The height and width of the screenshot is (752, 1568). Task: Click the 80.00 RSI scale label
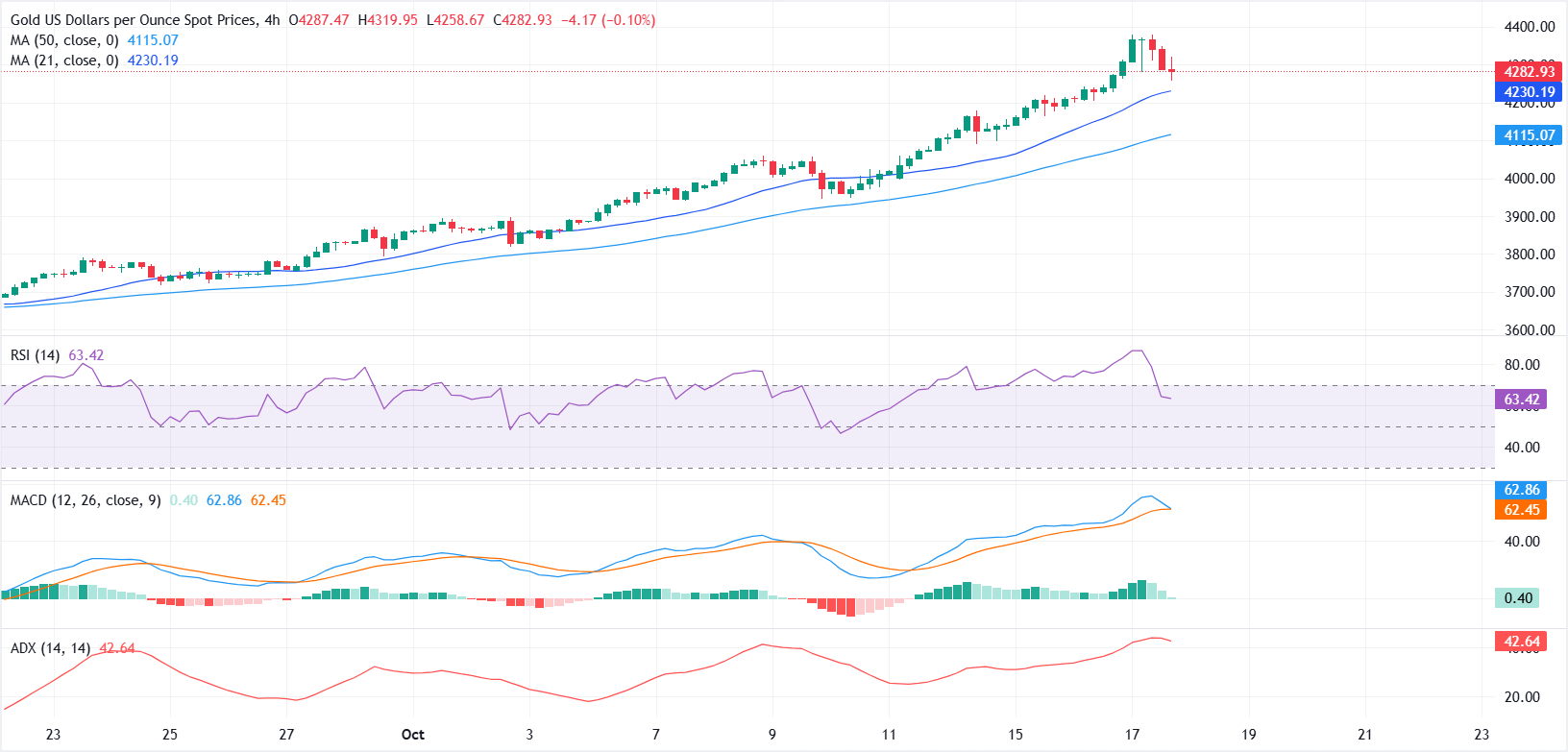click(1522, 365)
